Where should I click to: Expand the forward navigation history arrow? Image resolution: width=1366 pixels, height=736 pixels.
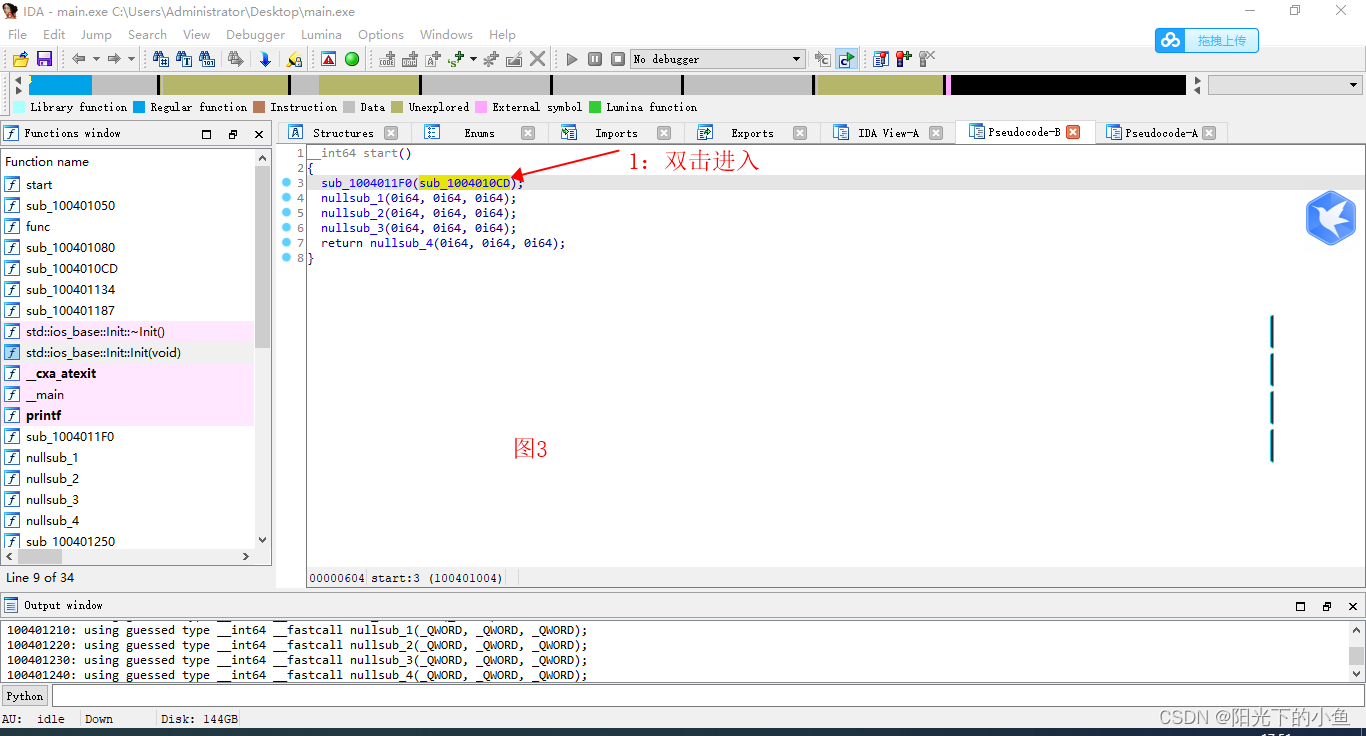pos(131,58)
